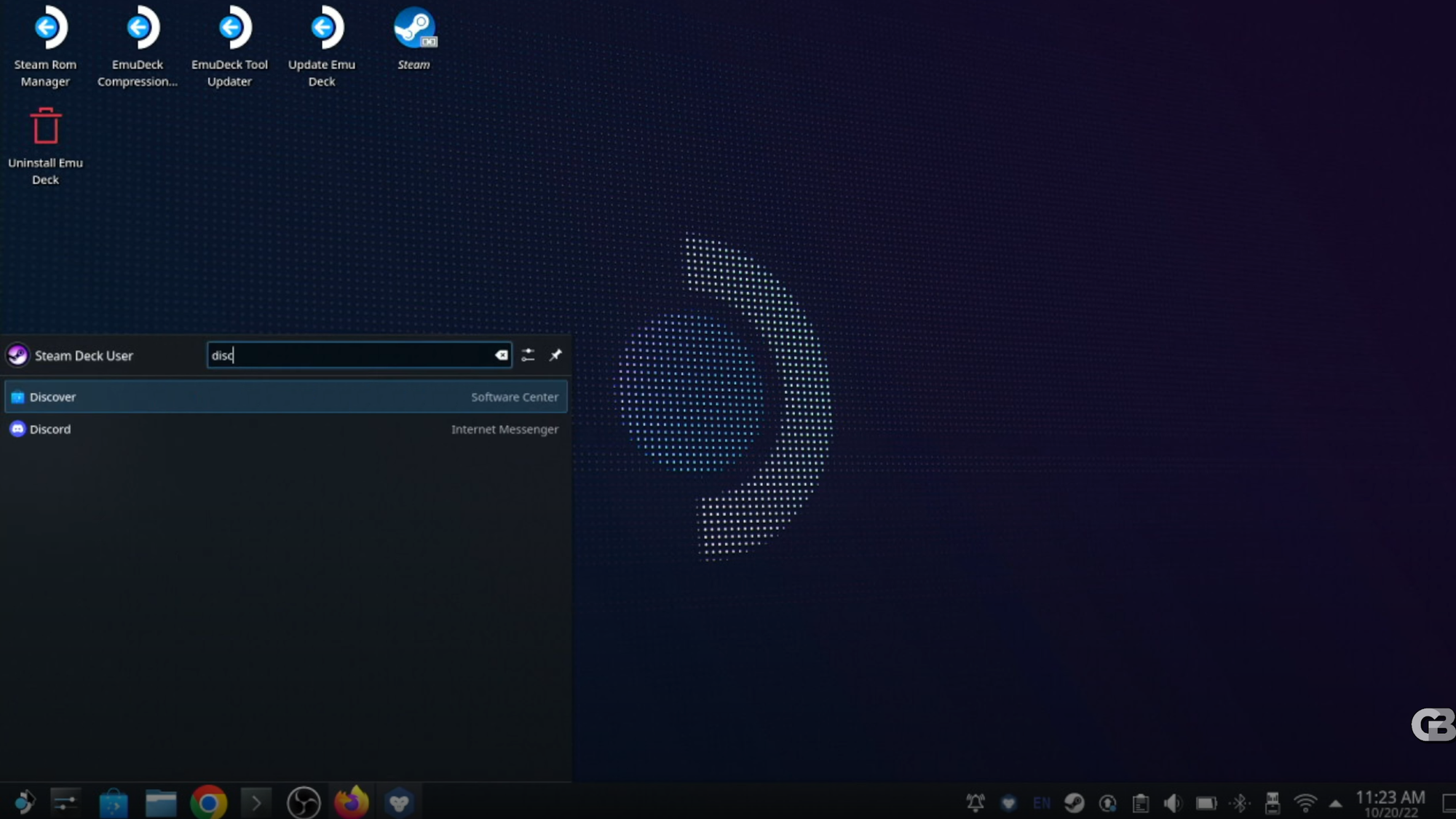1456x819 pixels.
Task: Open launcher configure settings icon
Action: [528, 355]
